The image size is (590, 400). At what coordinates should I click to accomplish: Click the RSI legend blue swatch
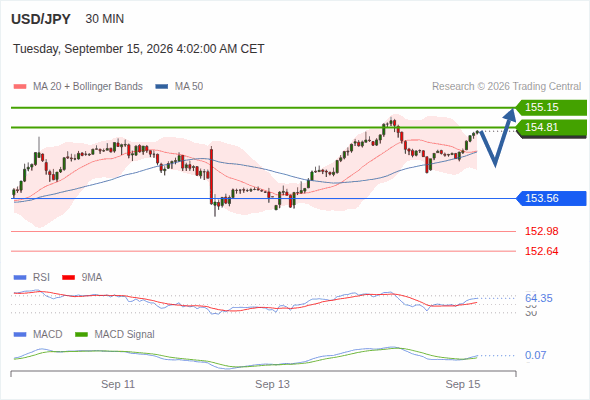tap(20, 278)
